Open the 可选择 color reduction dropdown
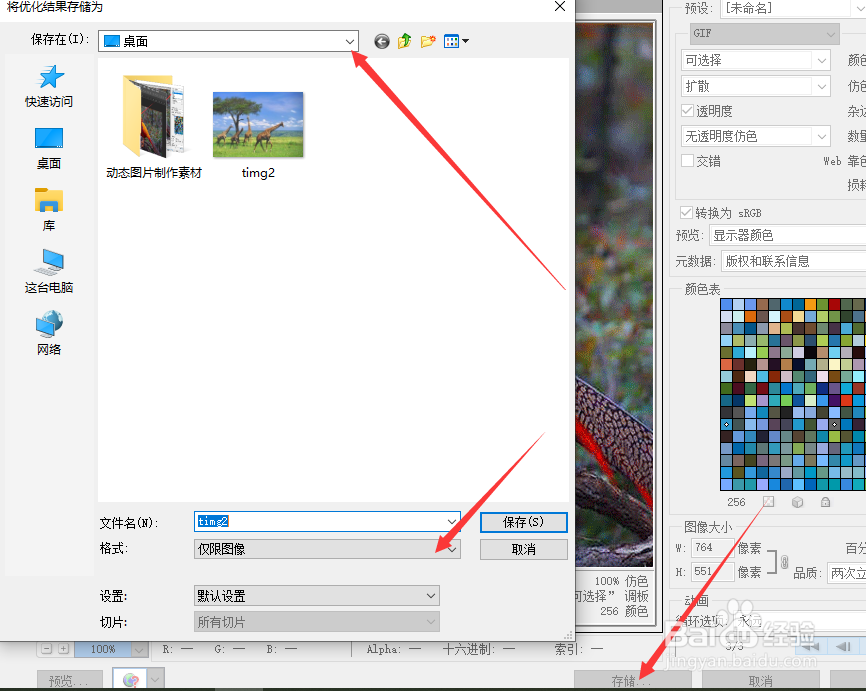 coord(756,60)
